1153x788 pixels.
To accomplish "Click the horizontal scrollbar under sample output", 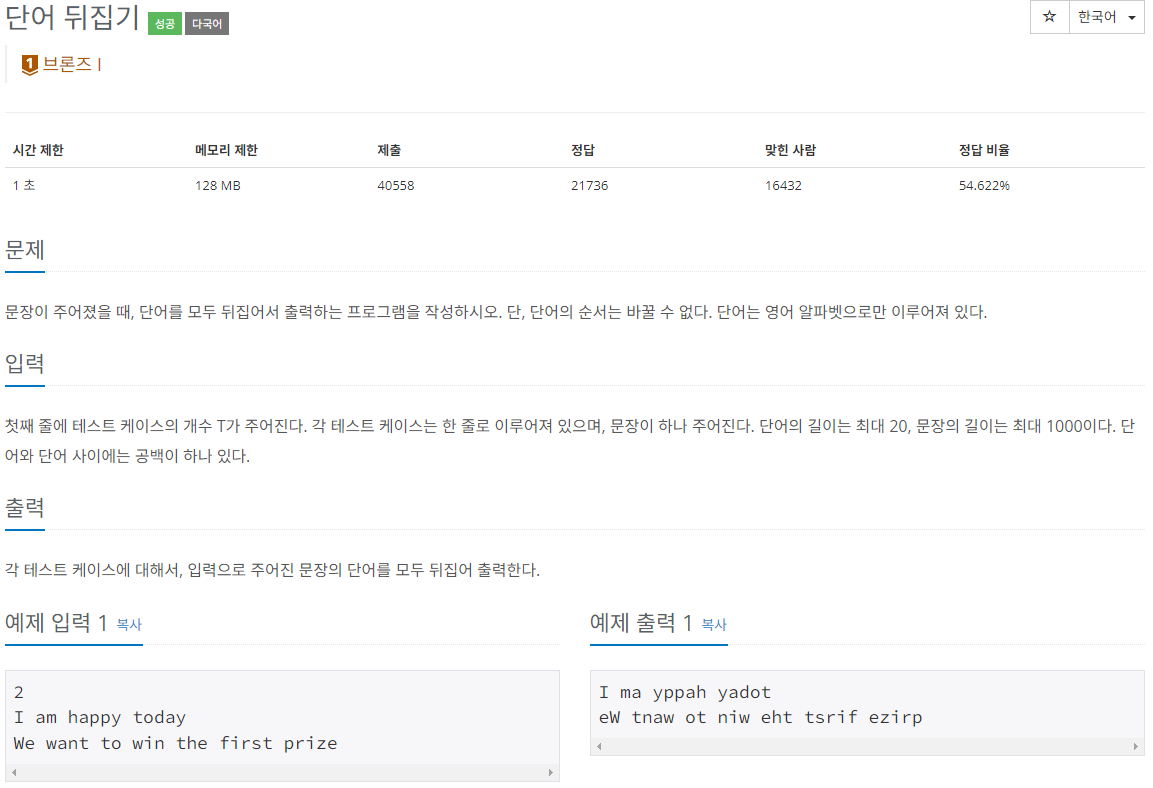I will pos(868,746).
